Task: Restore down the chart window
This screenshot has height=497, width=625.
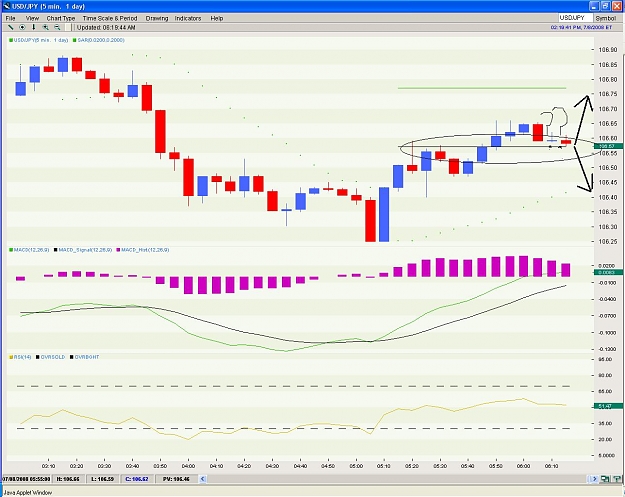Action: [605, 6]
